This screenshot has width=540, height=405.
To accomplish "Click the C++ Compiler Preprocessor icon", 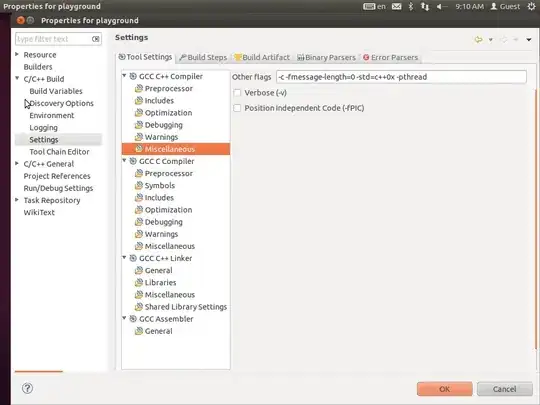I will coord(139,89).
